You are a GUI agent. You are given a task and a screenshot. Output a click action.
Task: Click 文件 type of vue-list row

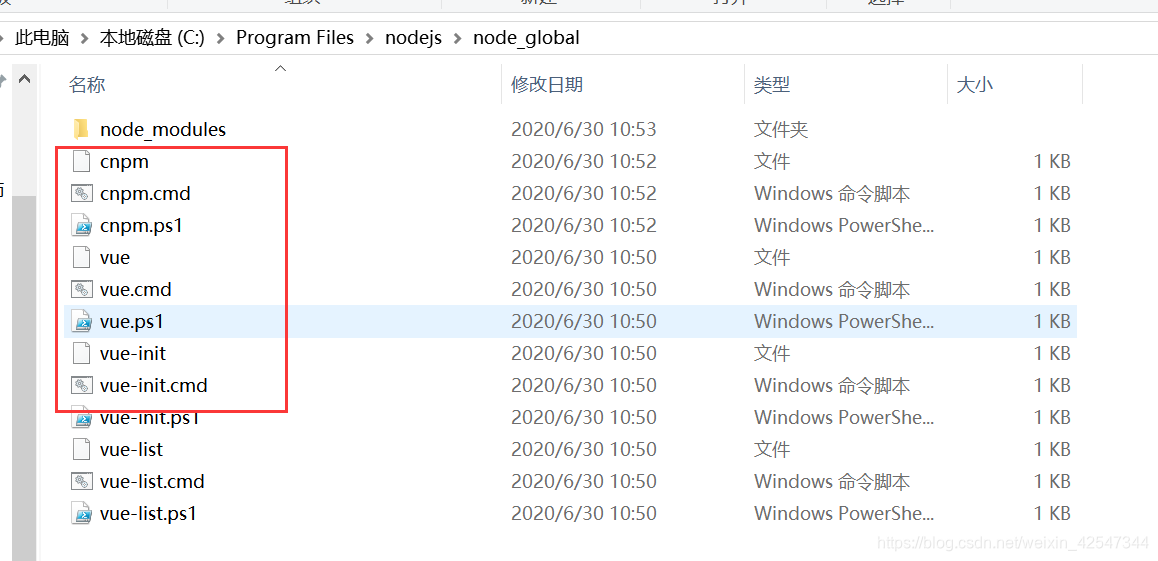coord(772,450)
